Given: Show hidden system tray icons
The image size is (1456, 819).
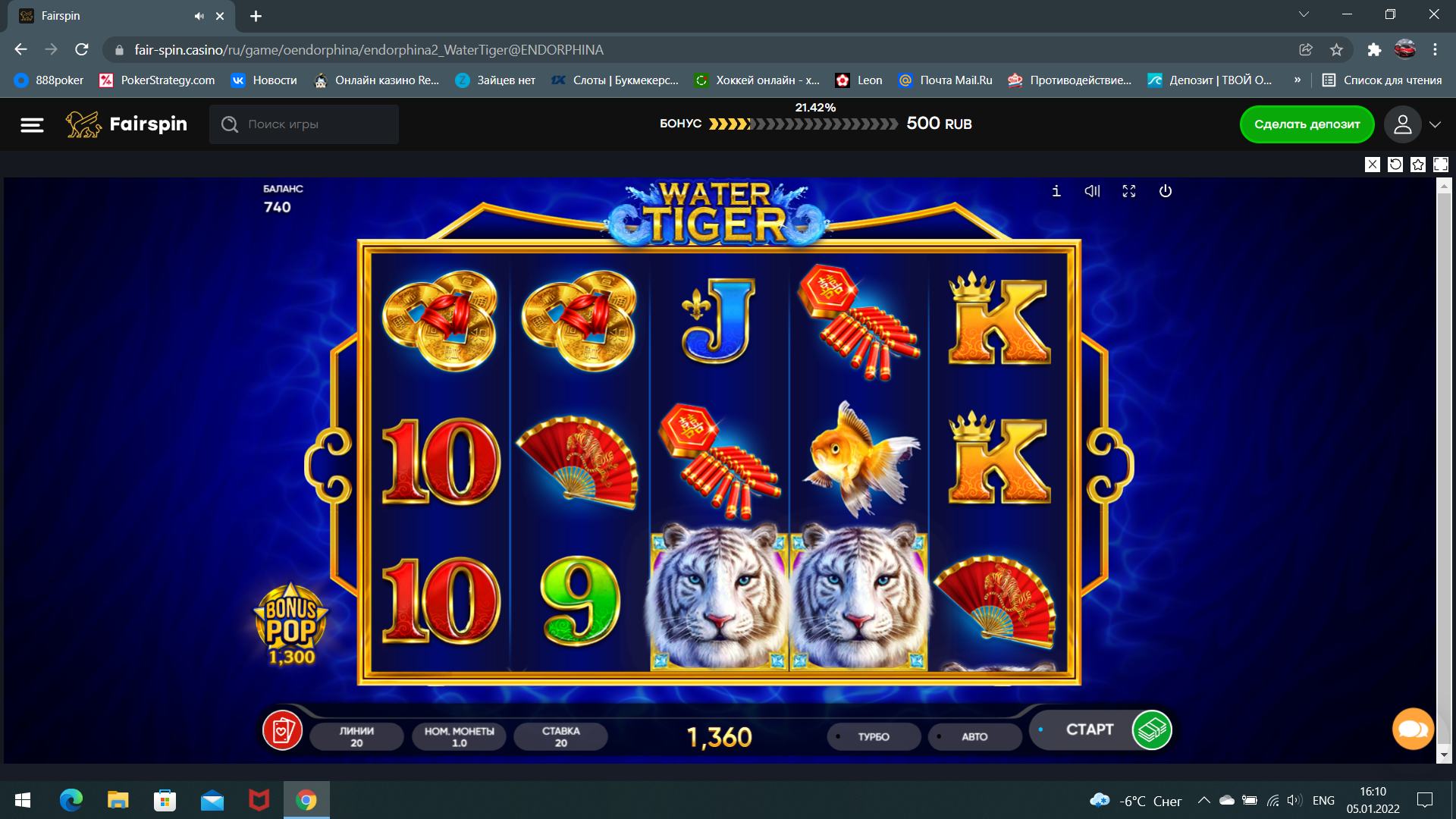Looking at the screenshot, I should click(x=1203, y=800).
